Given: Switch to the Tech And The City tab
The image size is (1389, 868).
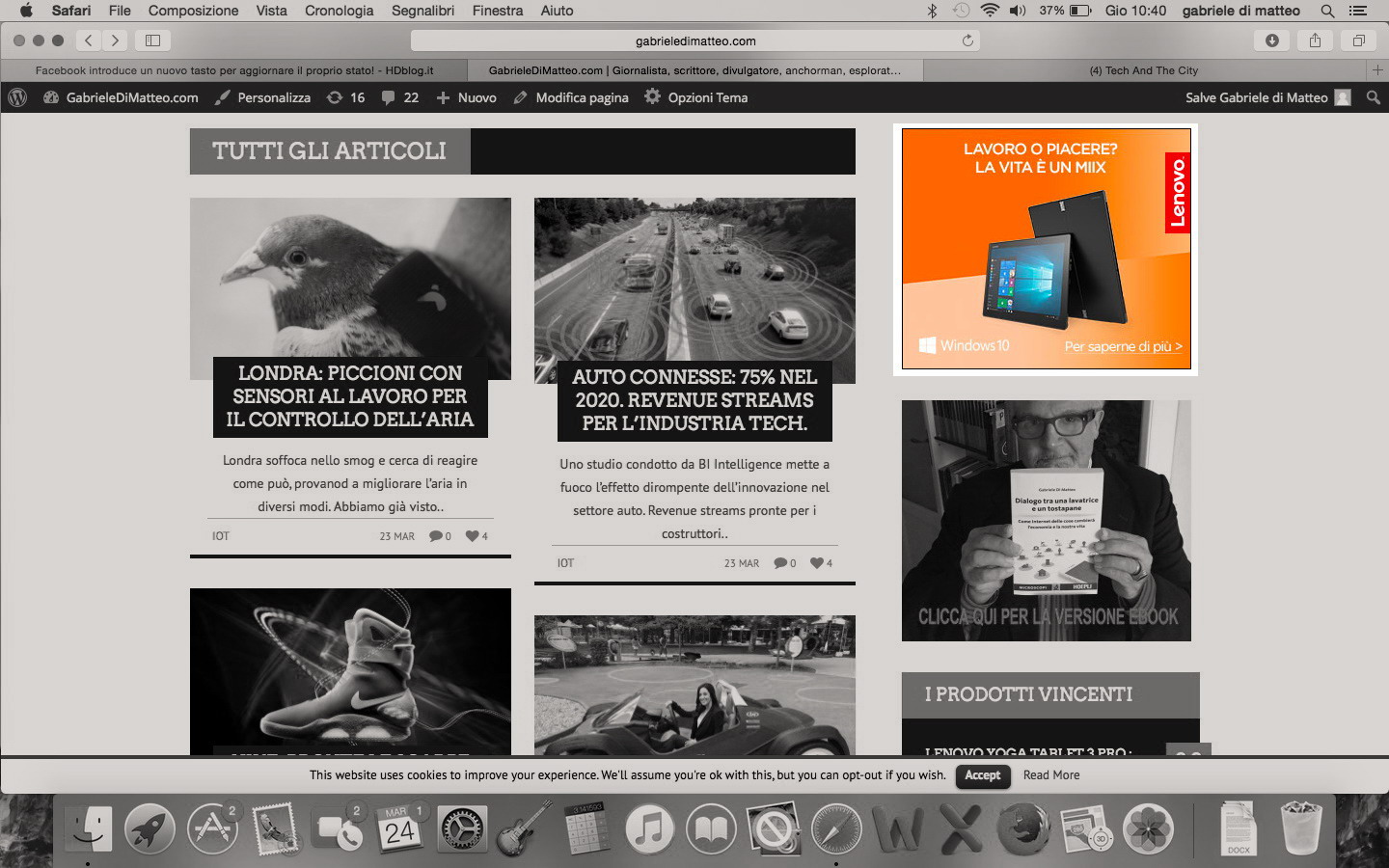Looking at the screenshot, I should tap(1144, 70).
